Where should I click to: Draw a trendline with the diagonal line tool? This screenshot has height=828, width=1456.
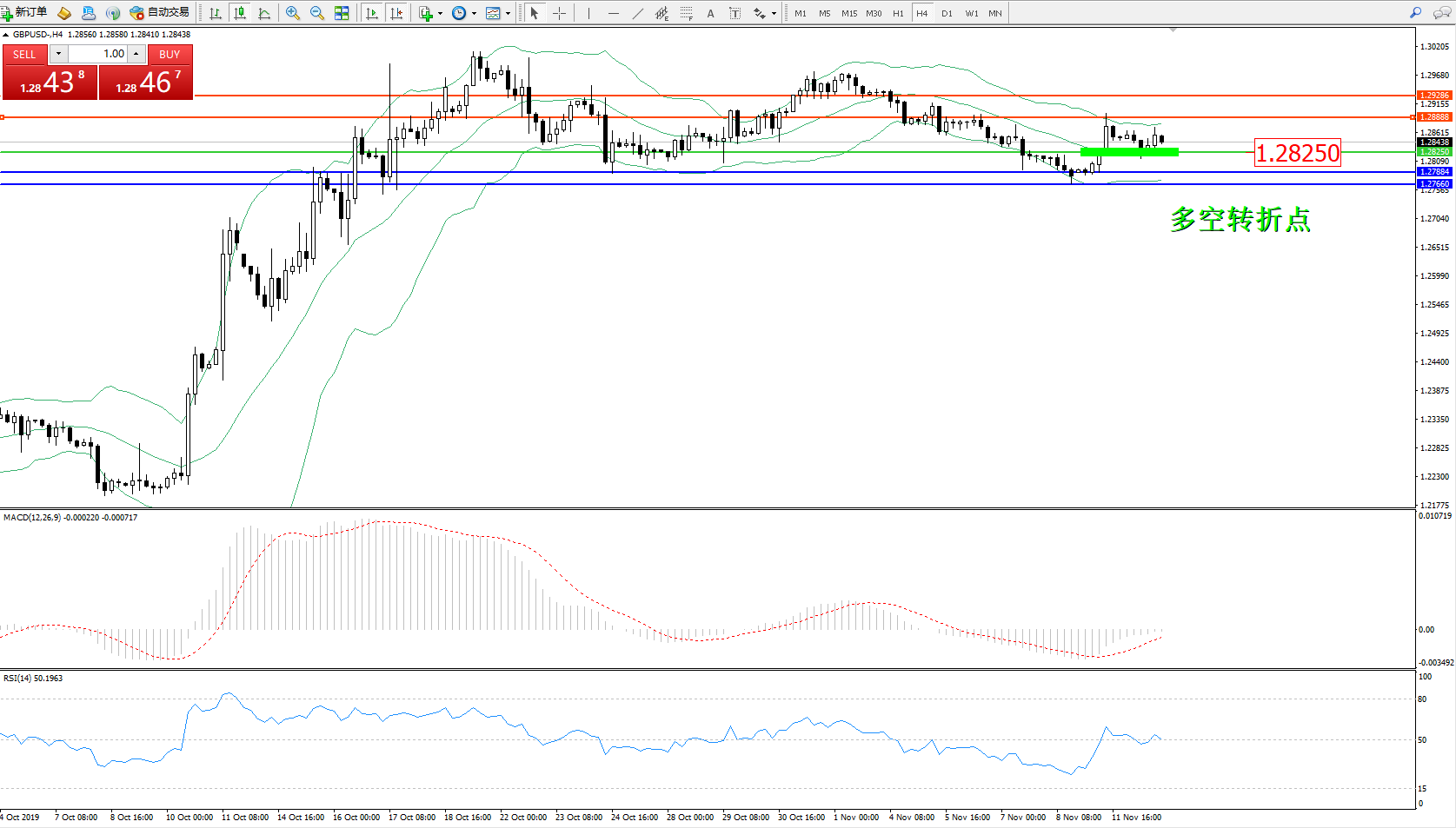click(x=637, y=13)
